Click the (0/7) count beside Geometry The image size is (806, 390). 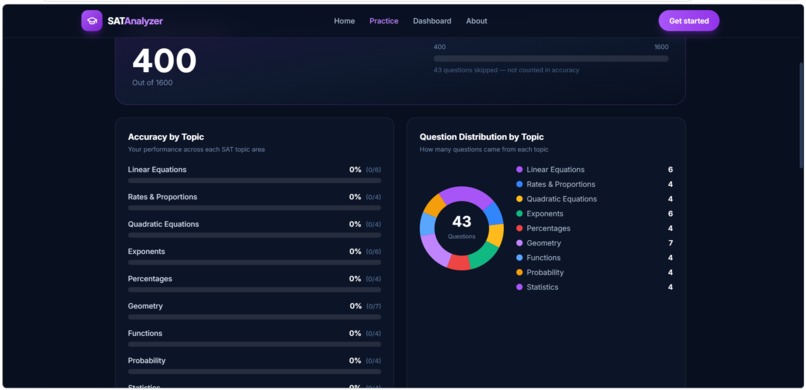pos(374,306)
